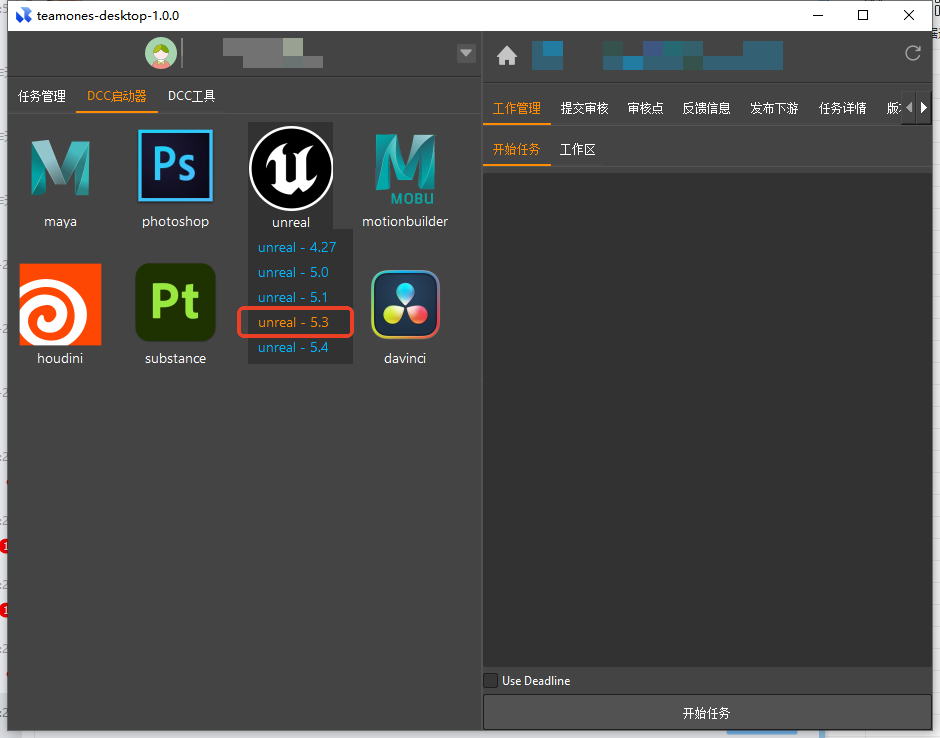
Task: Launch MotionBuilder from the DCC launcher
Action: coord(405,167)
